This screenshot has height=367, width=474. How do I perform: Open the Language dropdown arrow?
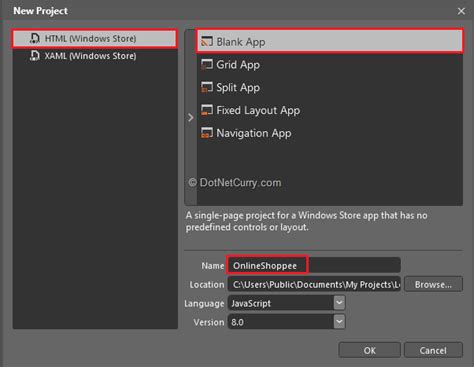click(x=339, y=303)
